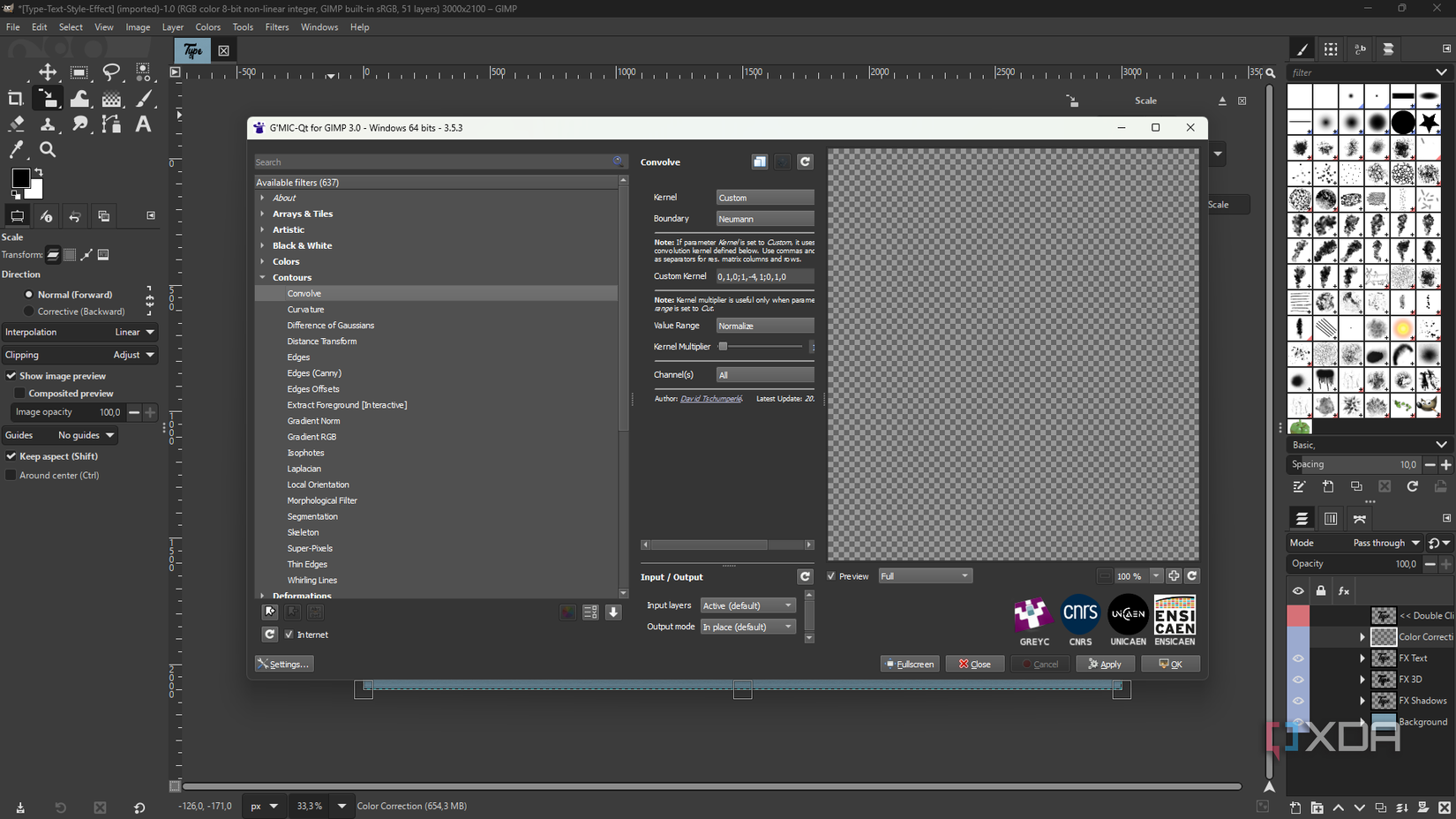Select the Eraser tool

coord(15,124)
